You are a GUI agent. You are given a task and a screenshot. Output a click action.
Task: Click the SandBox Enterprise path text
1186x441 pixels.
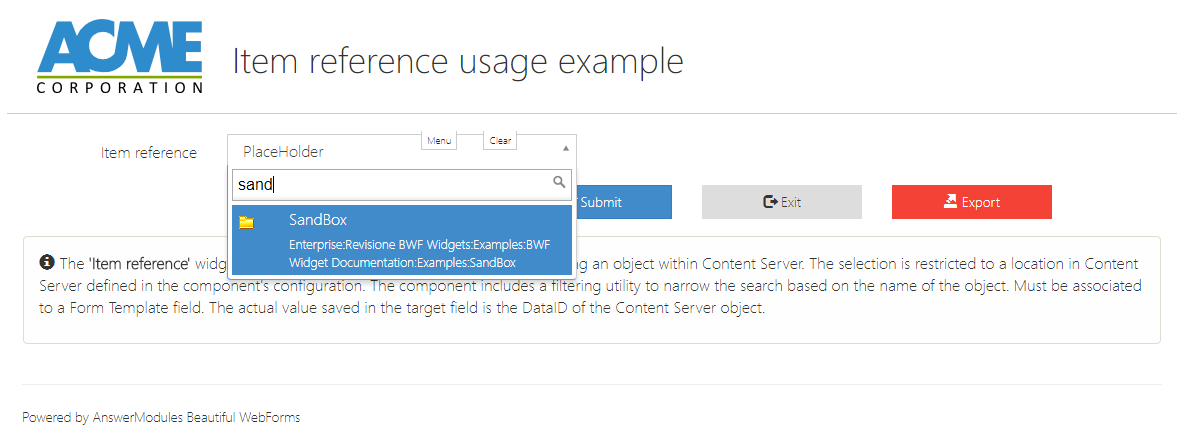point(419,254)
